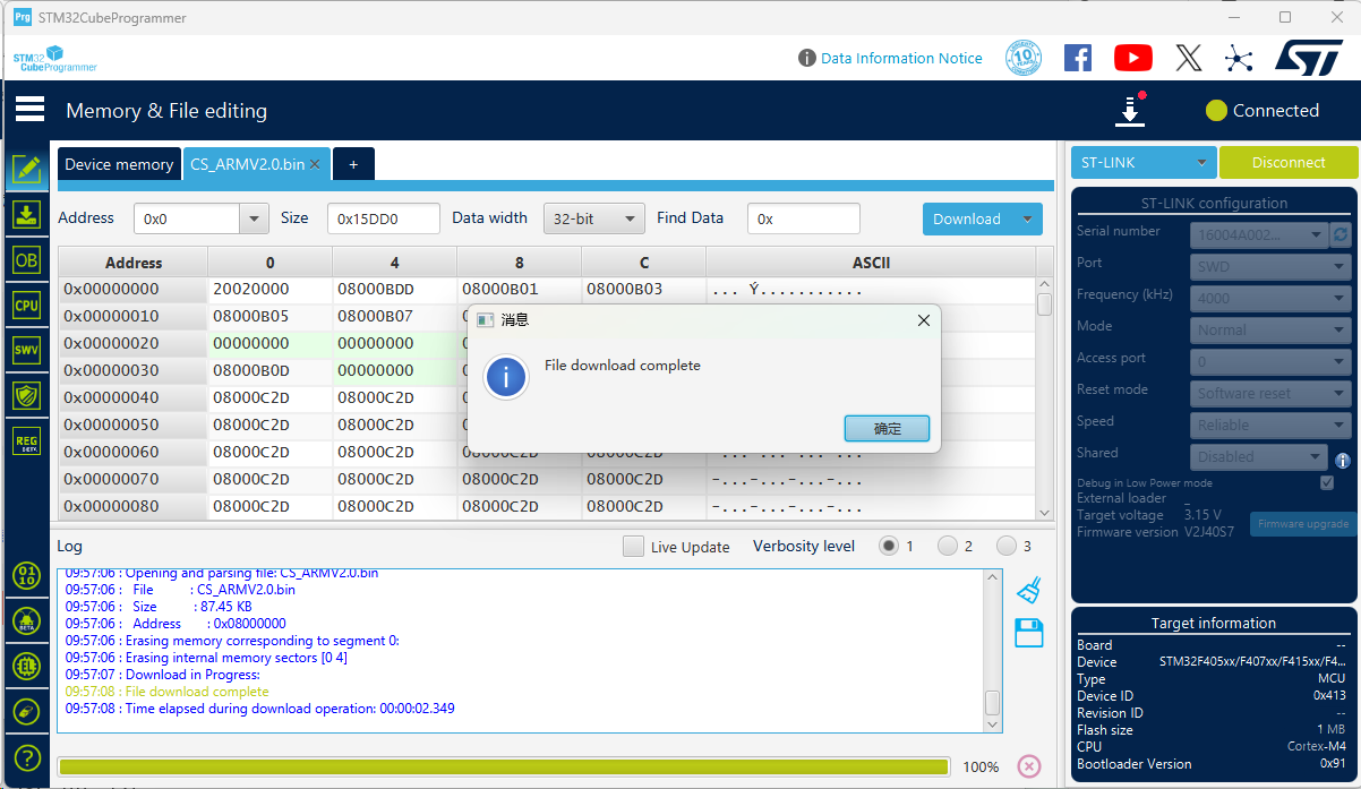Open the ST-LINK interface dropdown

click(x=1143, y=162)
